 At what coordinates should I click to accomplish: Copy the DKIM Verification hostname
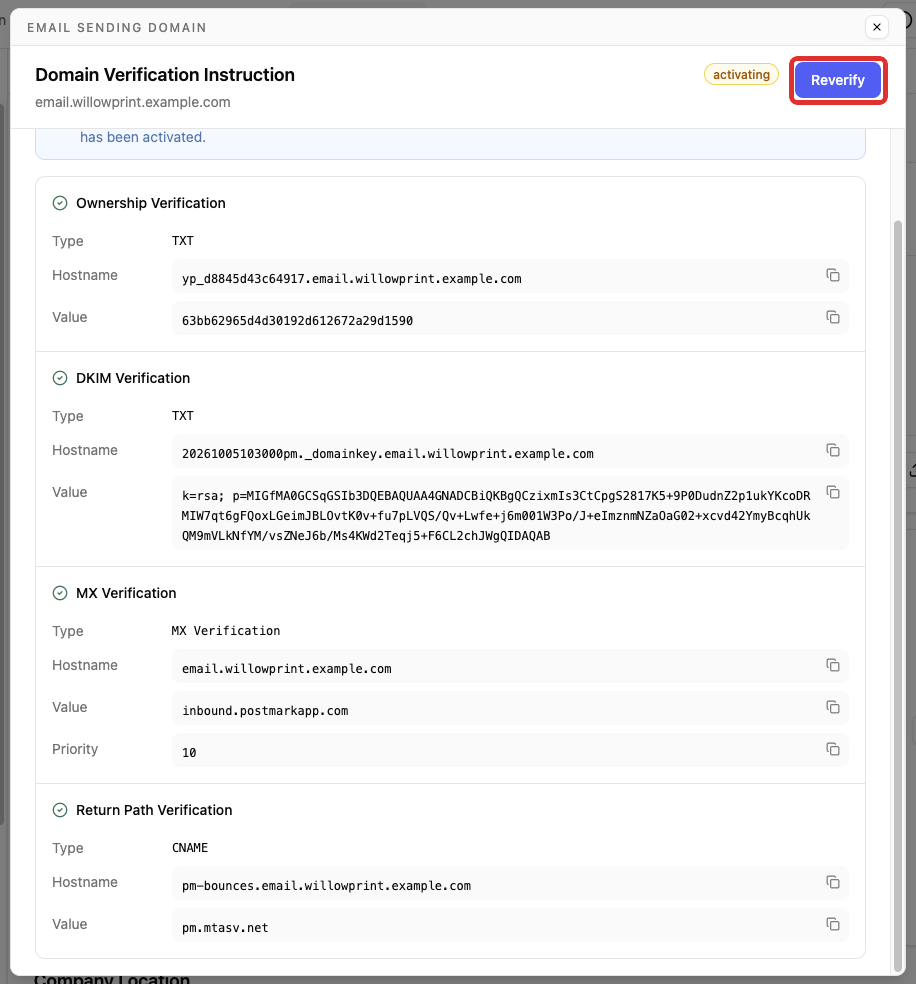tap(833, 450)
